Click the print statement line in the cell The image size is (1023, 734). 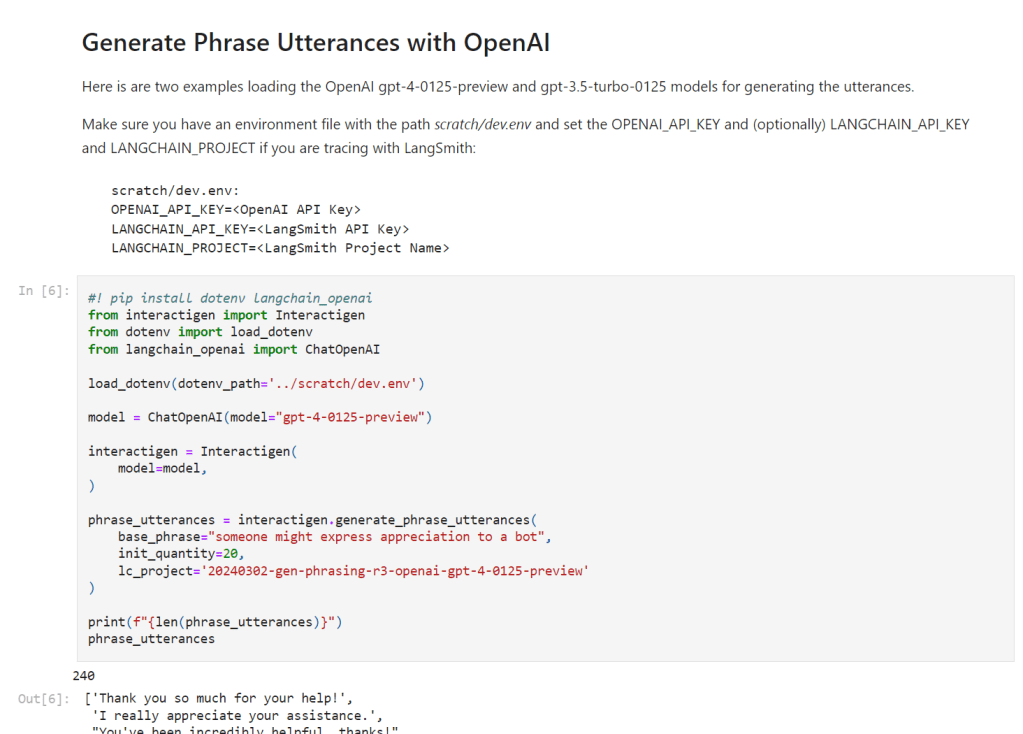click(215, 622)
